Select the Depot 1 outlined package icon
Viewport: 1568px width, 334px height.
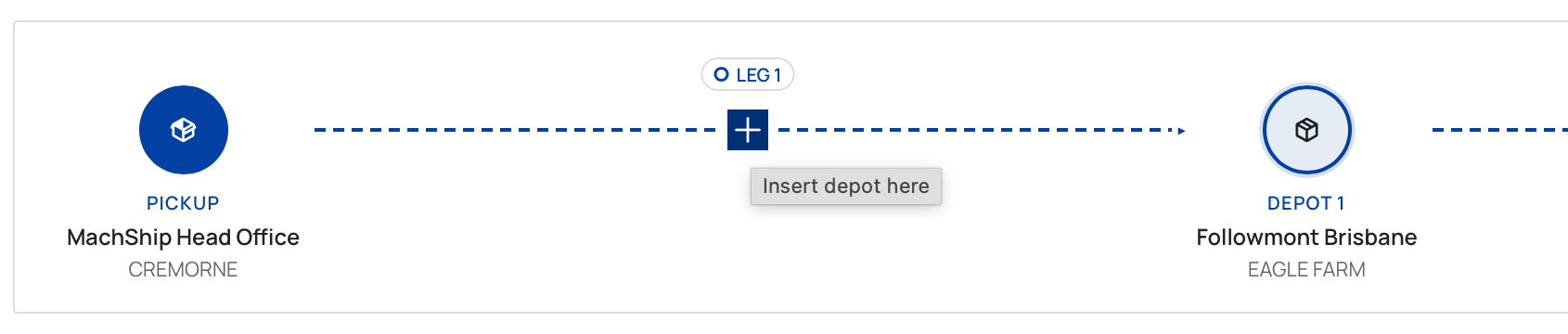tap(1306, 130)
